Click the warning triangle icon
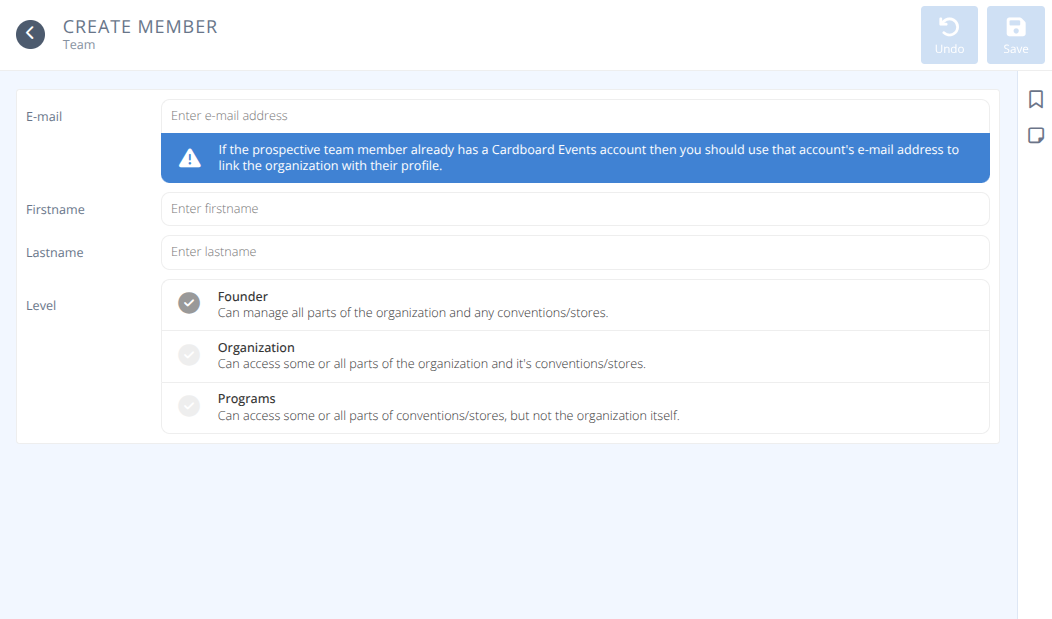 pos(189,158)
